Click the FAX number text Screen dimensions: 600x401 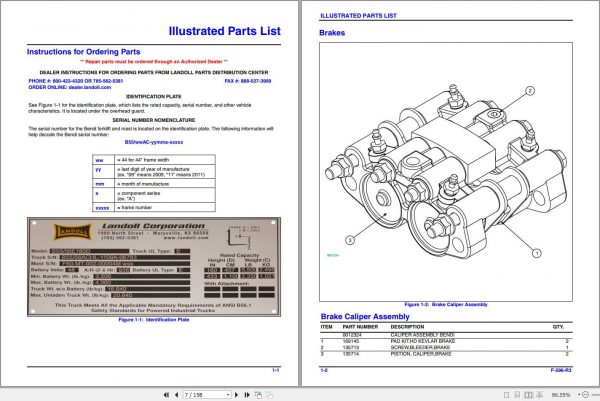tap(248, 81)
